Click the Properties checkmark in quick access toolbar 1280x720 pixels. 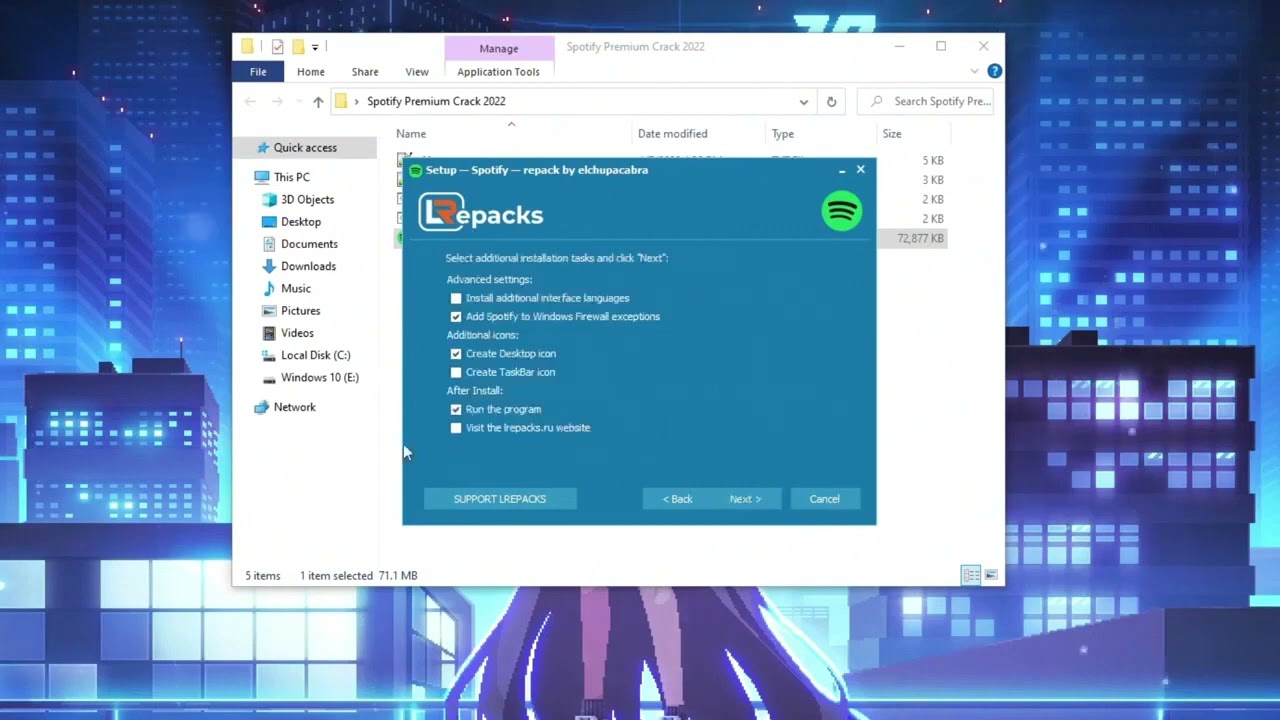click(x=278, y=47)
